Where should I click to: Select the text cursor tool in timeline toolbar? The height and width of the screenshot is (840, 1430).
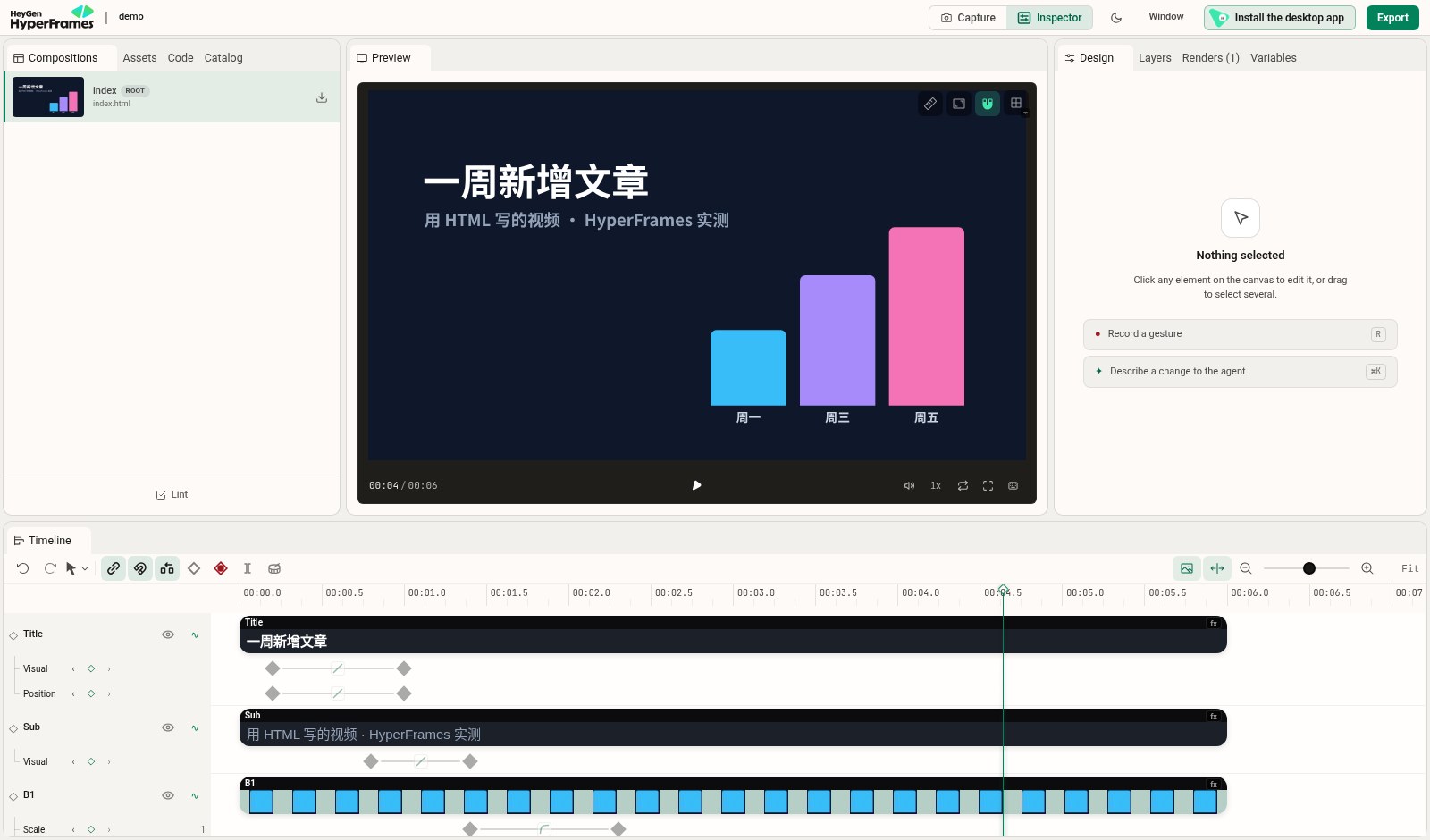pos(248,568)
